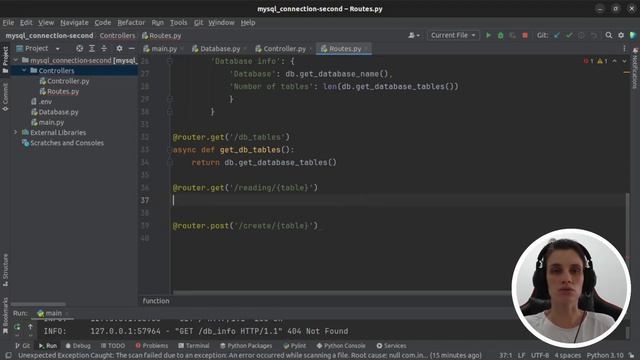This screenshot has height=360, width=640.
Task: Click Controllers breadcrumb in navigation bar
Action: [x=117, y=36]
